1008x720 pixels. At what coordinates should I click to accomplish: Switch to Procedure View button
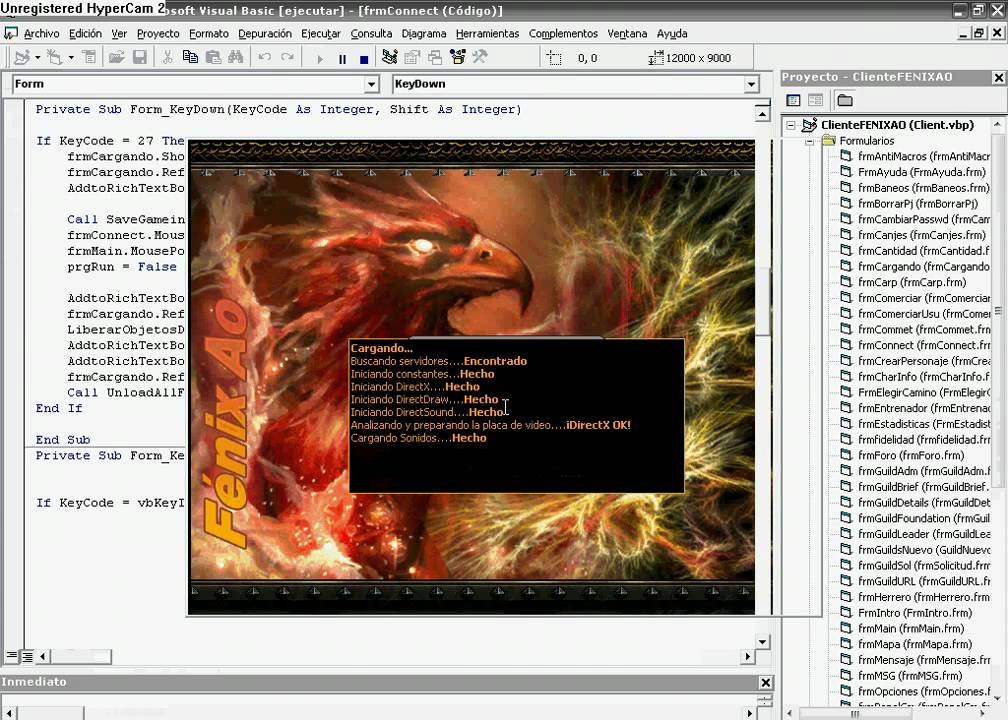(x=12, y=656)
